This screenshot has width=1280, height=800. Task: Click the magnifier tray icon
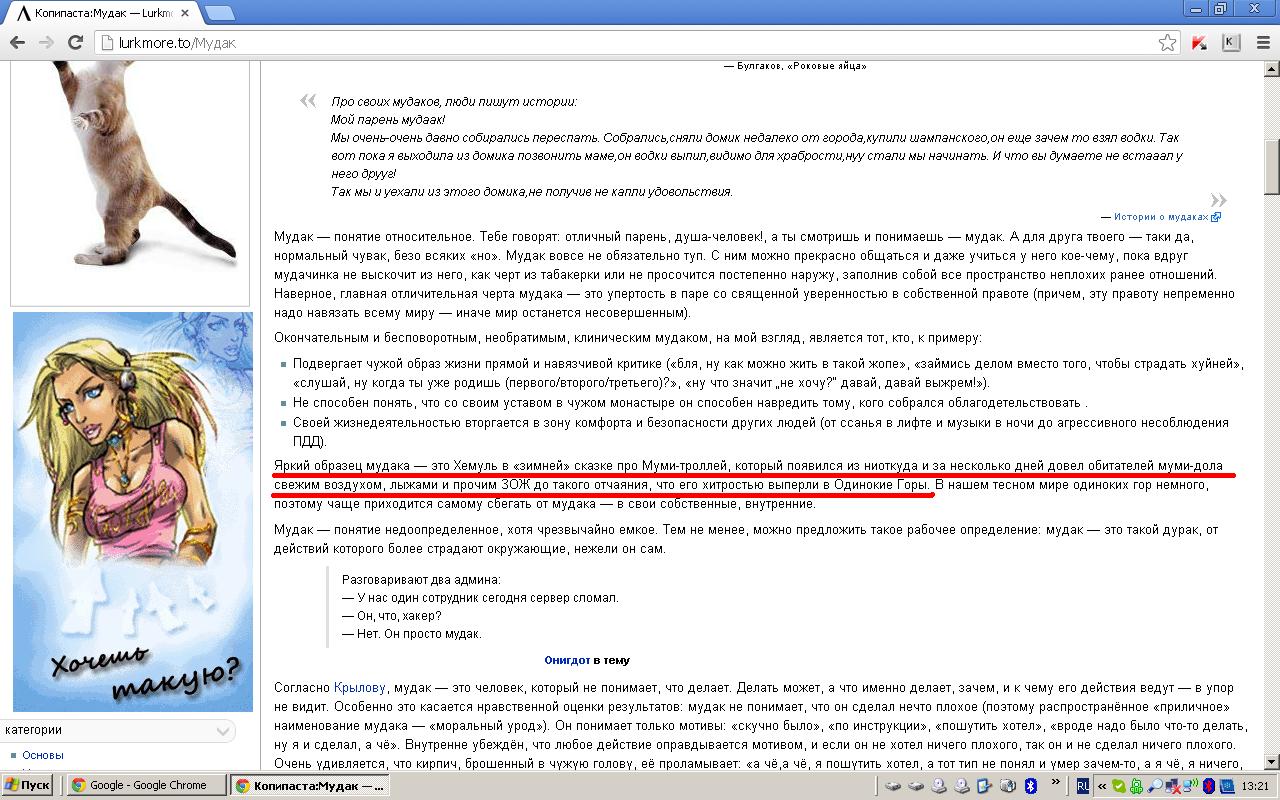click(1155, 786)
